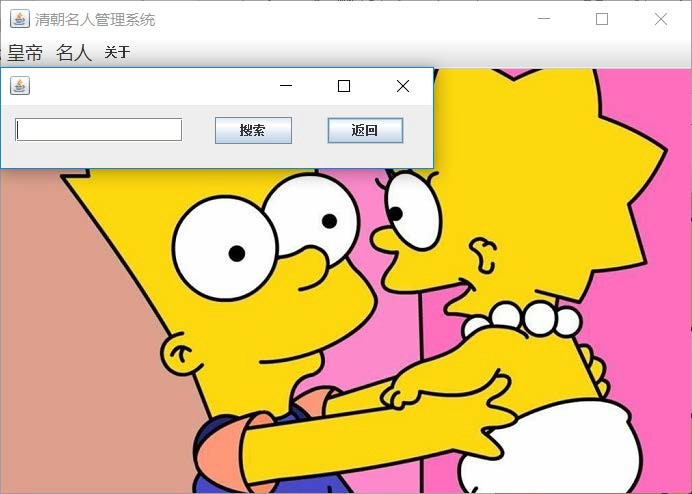Open the 关于 menu
The width and height of the screenshot is (692, 494).
[117, 53]
